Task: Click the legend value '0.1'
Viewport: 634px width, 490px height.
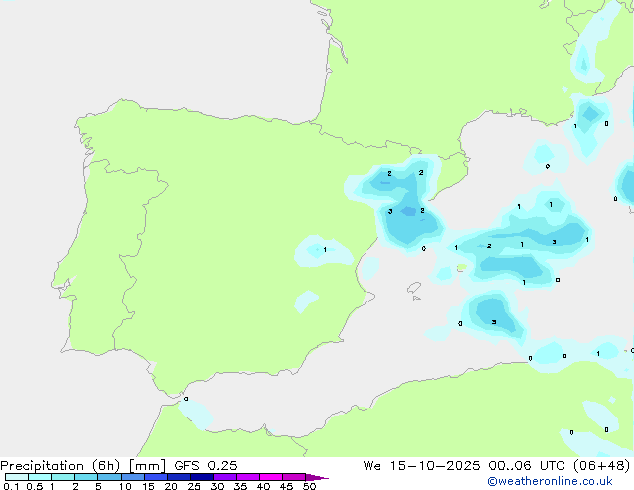Action: click(x=11, y=486)
